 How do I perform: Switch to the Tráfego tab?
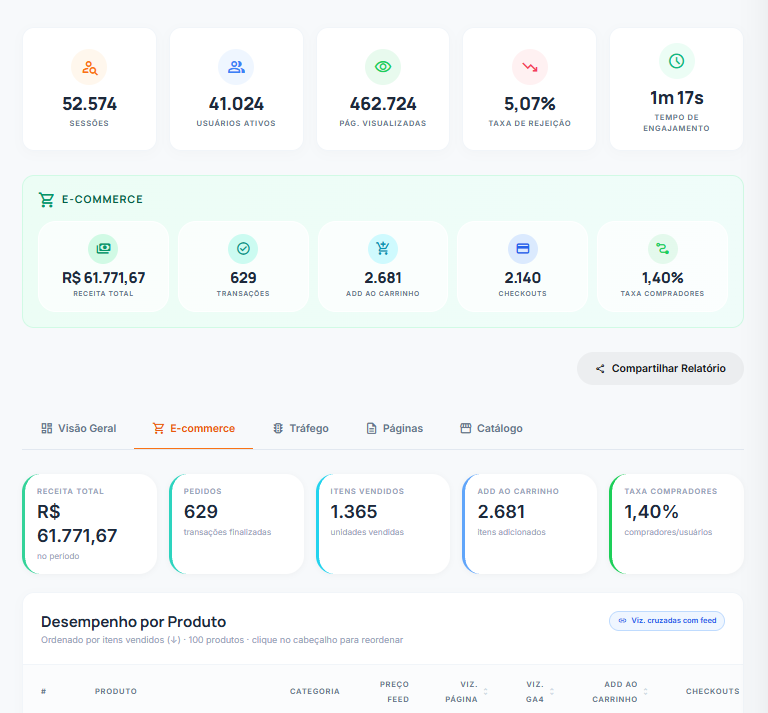pyautogui.click(x=300, y=428)
